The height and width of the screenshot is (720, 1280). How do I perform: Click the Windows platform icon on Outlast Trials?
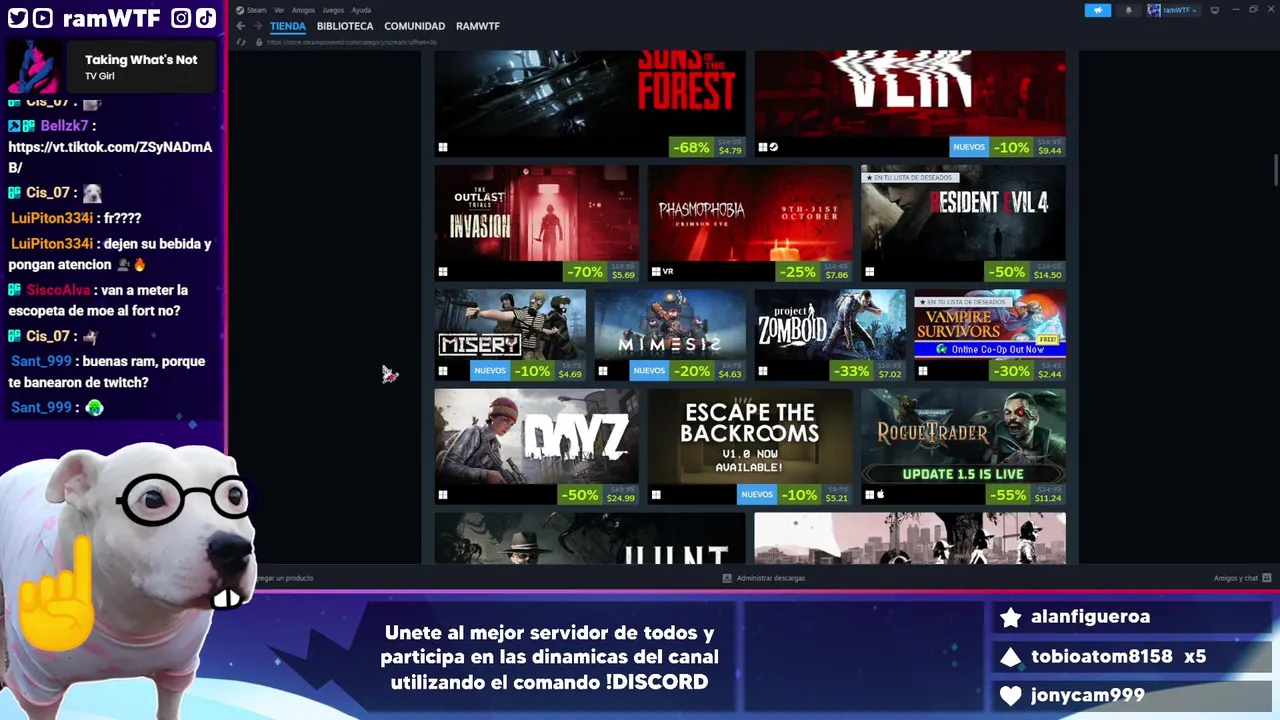point(442,272)
